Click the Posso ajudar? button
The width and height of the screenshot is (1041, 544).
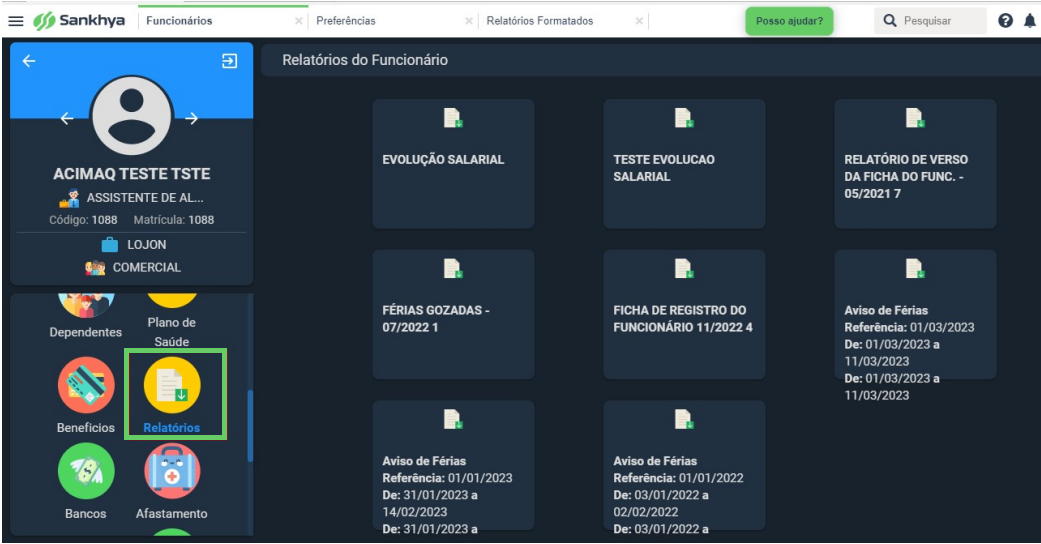(789, 21)
